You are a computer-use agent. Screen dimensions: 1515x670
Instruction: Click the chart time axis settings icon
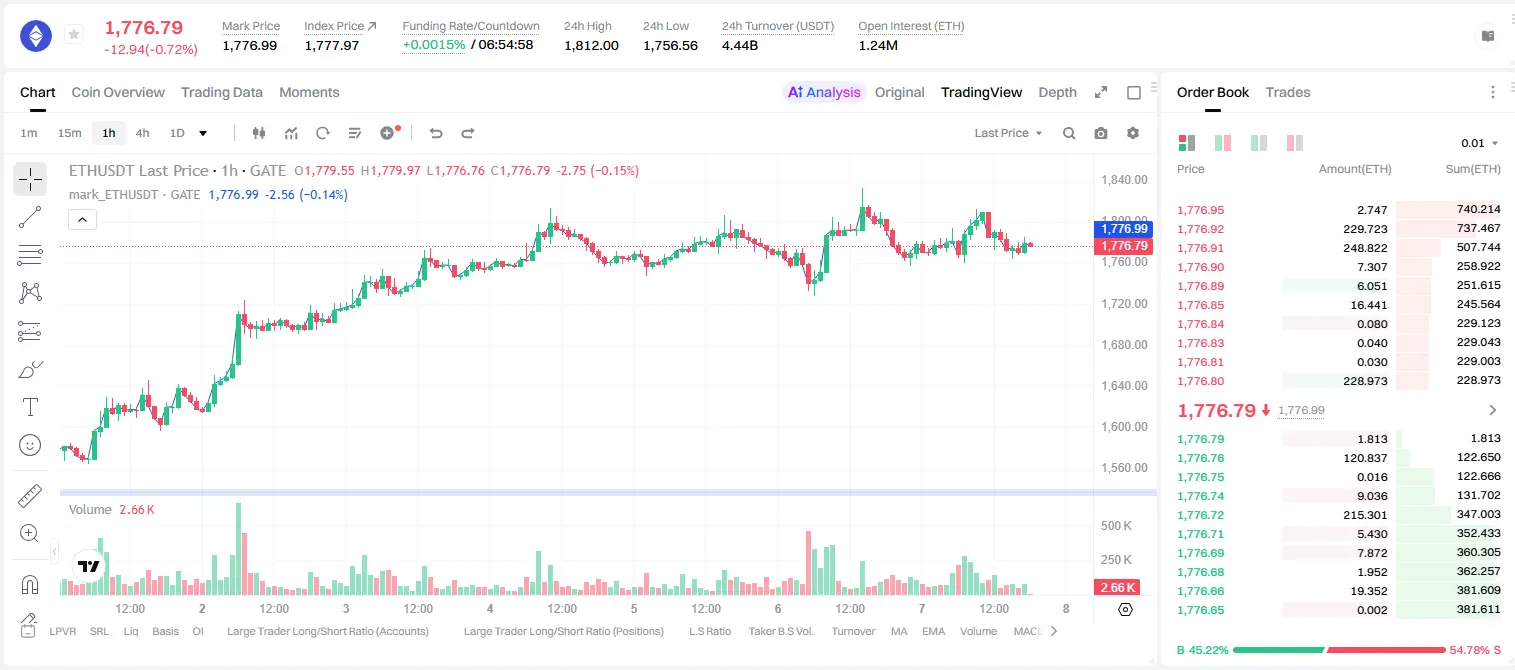(1125, 609)
